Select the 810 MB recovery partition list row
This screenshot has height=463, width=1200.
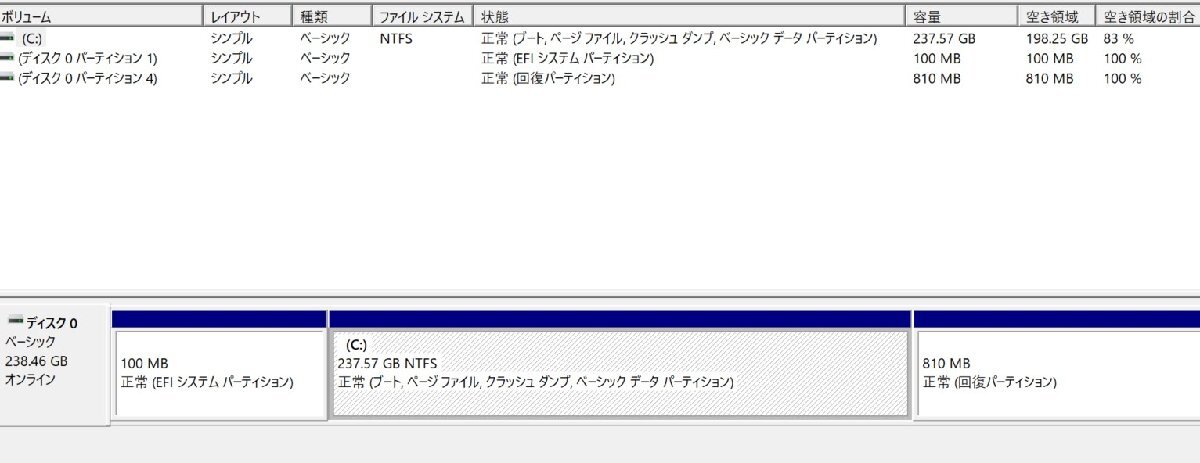[x=600, y=78]
